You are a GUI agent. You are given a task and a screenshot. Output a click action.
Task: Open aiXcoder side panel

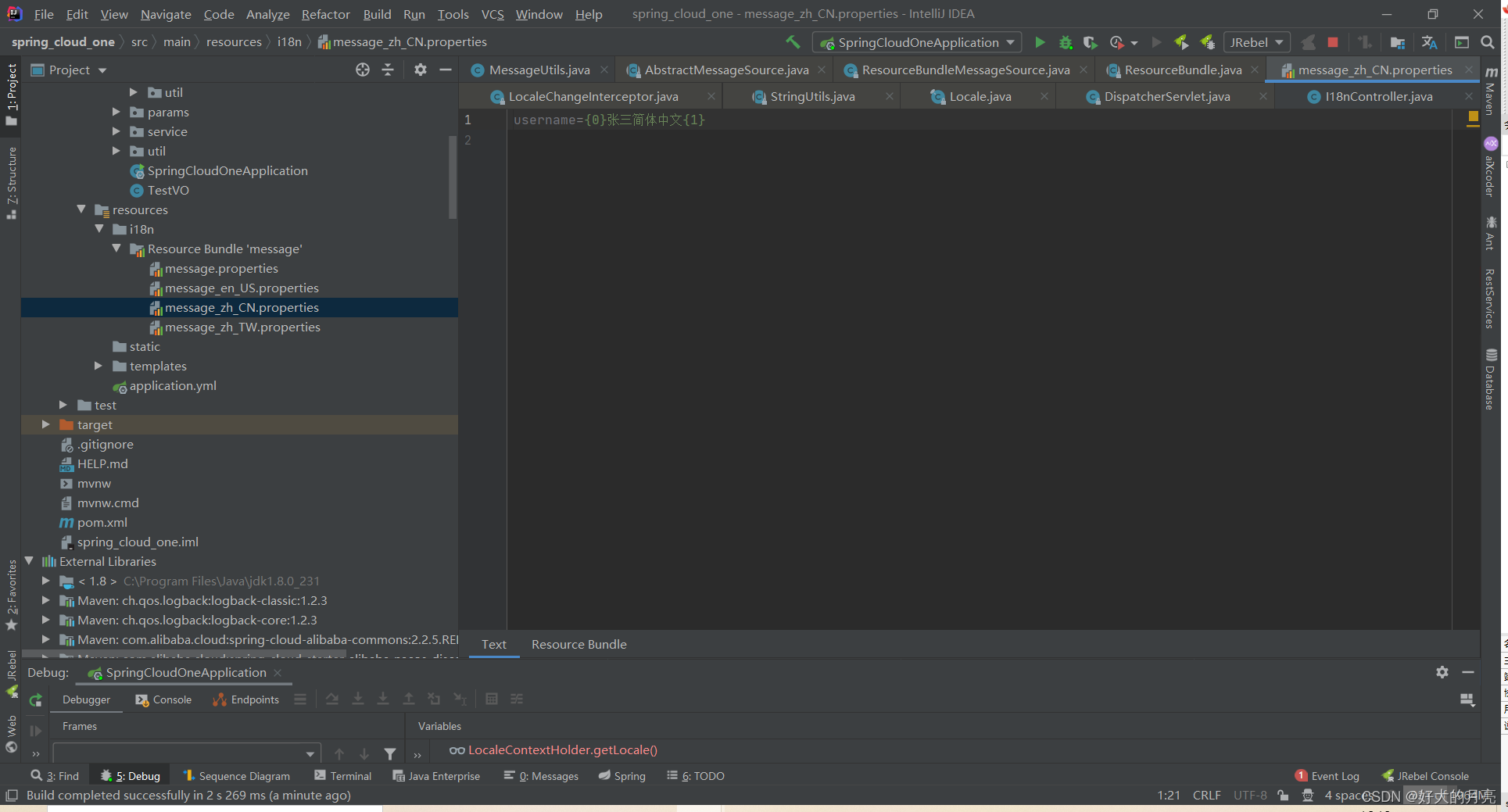1491,166
